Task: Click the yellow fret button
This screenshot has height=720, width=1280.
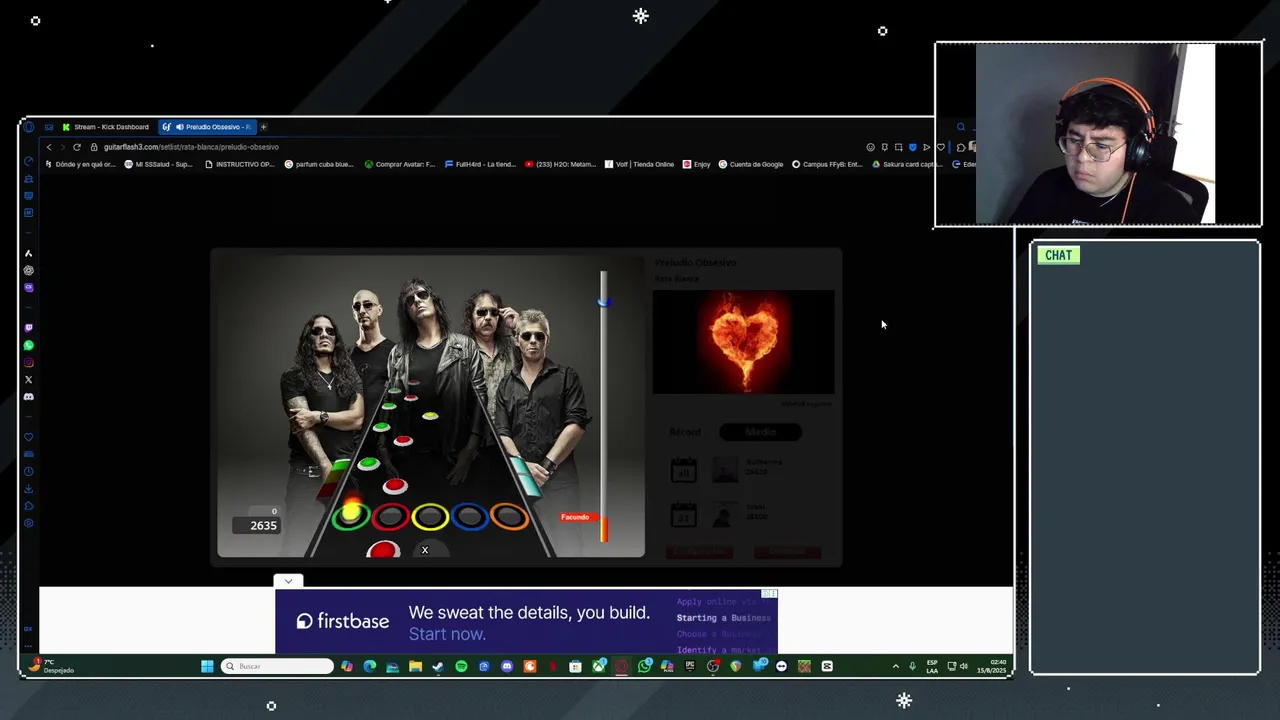Action: (430, 516)
